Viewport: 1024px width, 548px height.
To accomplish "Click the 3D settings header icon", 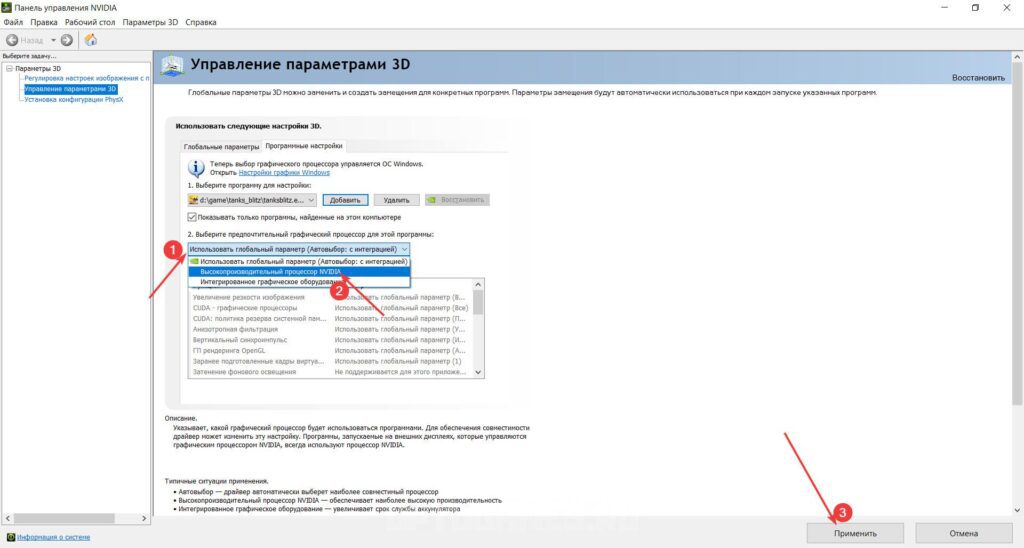I will pyautogui.click(x=172, y=66).
